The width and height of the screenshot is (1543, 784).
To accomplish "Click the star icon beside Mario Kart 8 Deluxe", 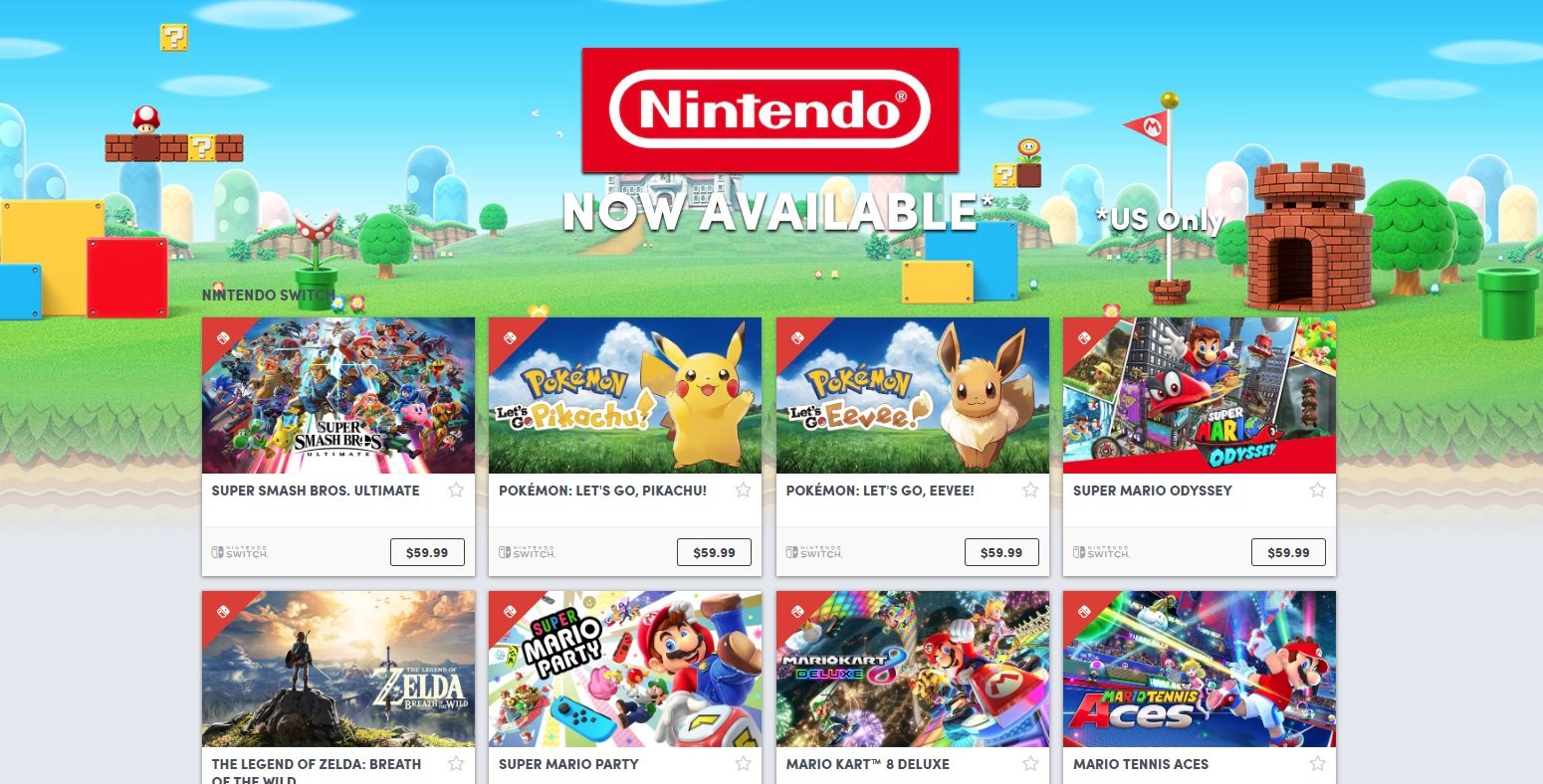I will [x=1030, y=763].
